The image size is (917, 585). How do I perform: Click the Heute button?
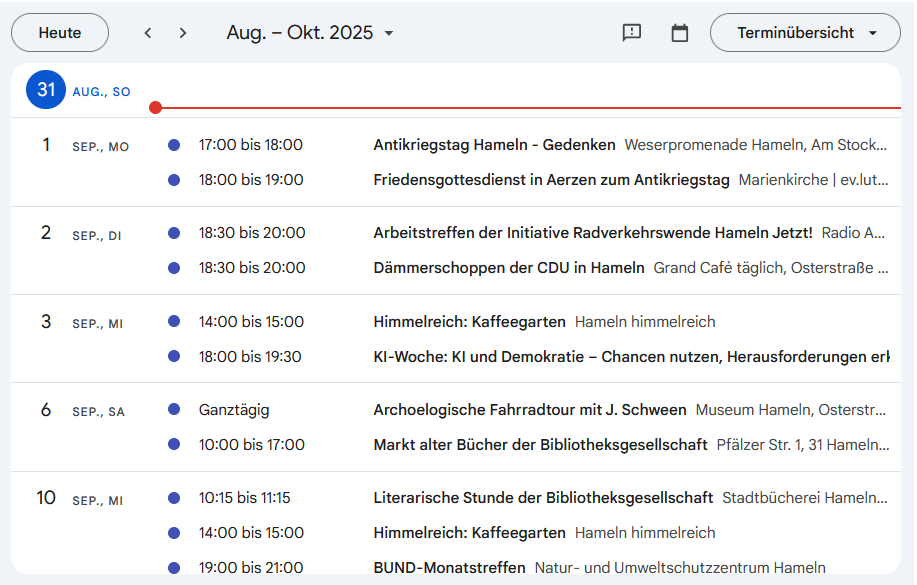60,33
